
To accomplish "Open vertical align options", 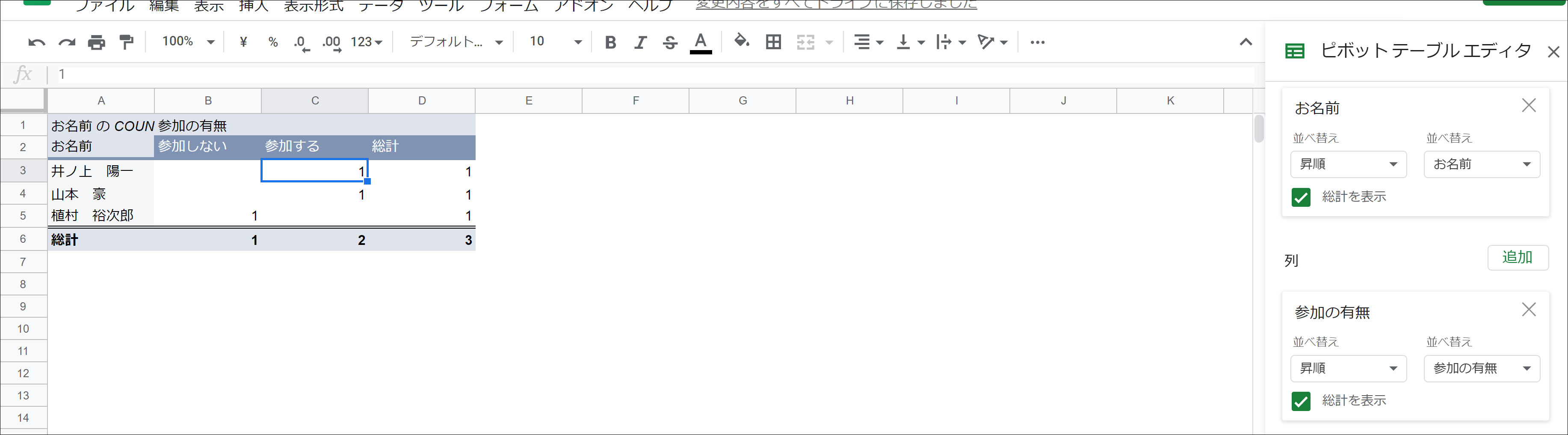I will (911, 42).
